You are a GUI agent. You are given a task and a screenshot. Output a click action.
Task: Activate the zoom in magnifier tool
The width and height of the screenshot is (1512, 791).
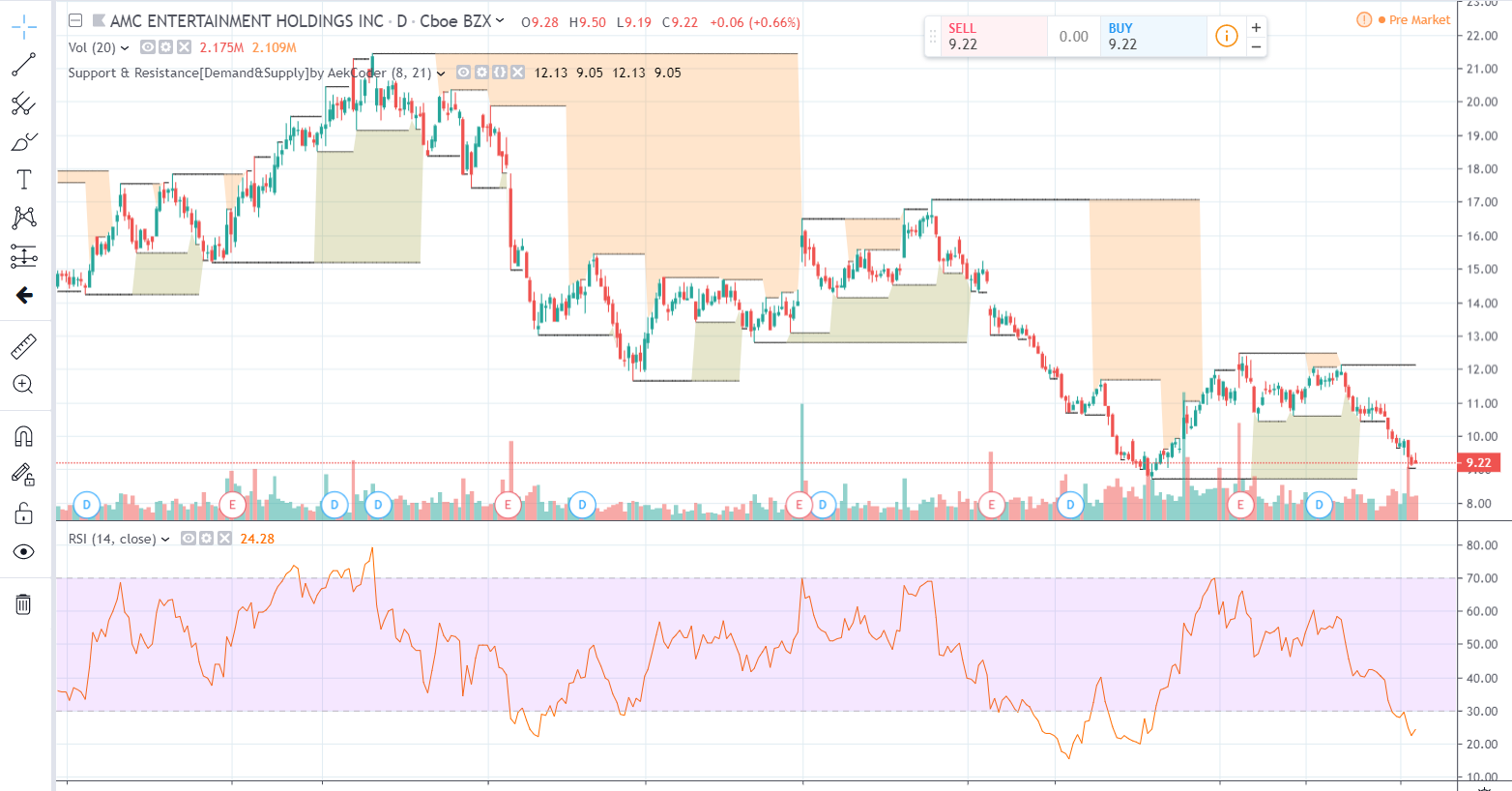(x=23, y=385)
